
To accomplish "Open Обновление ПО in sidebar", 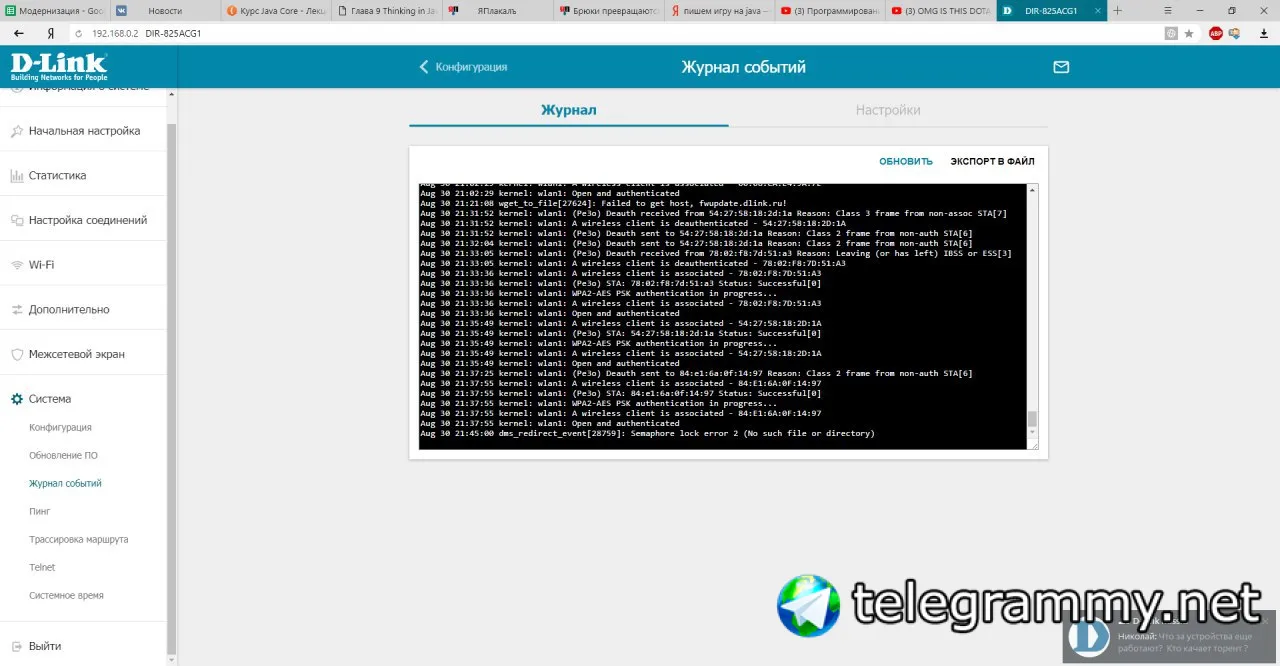I will [63, 455].
